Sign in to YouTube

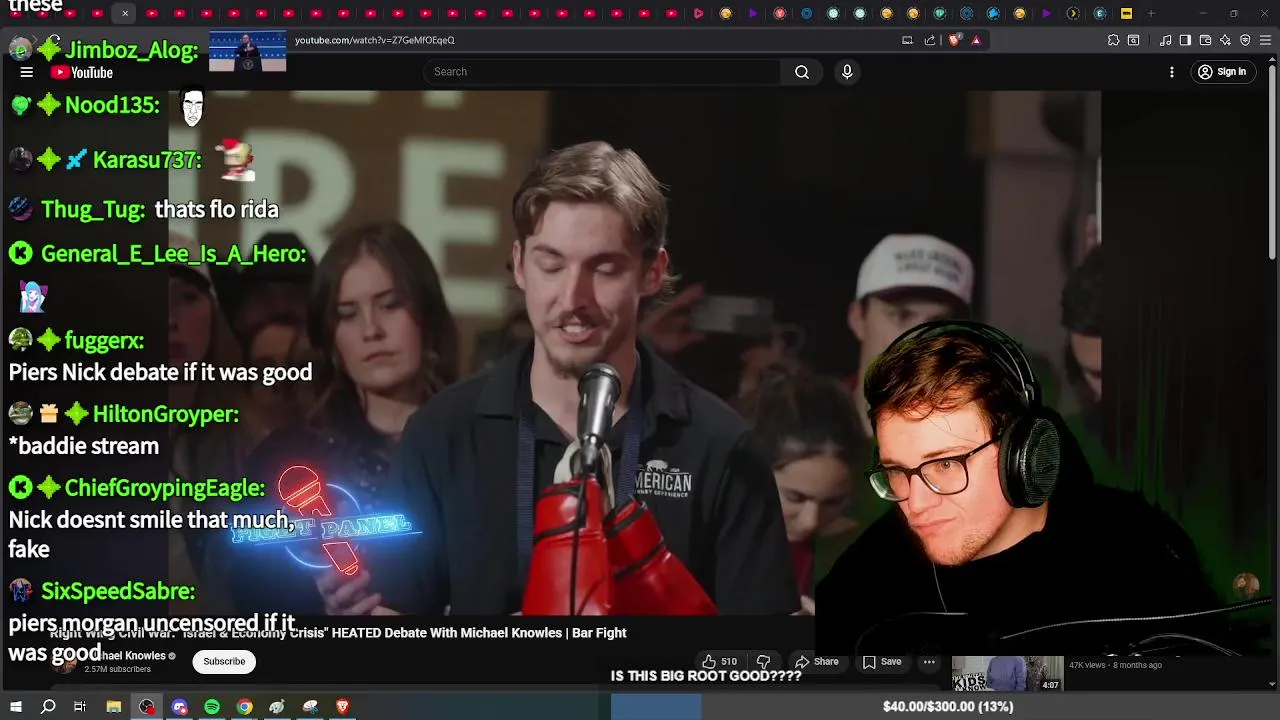(1222, 72)
